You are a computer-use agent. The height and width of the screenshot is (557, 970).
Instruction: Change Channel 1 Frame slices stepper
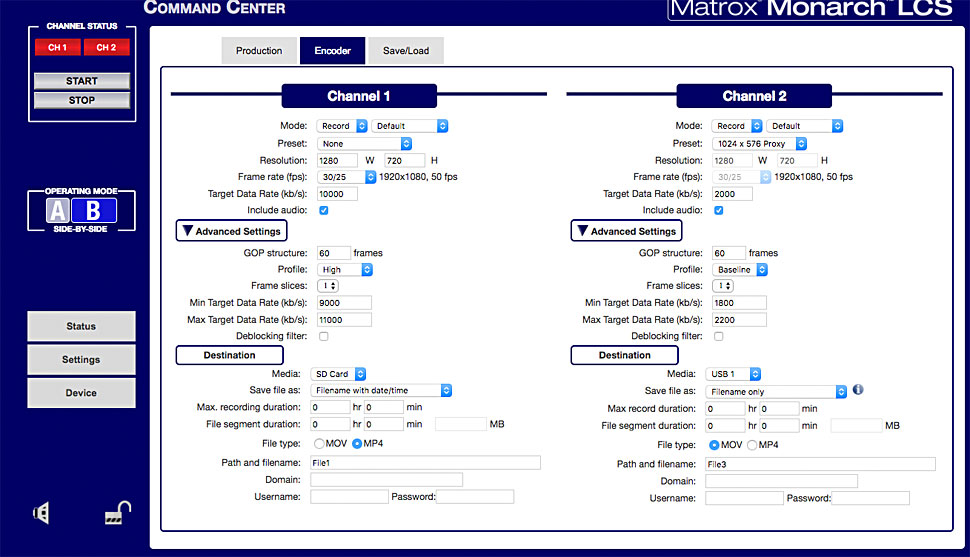pos(328,286)
